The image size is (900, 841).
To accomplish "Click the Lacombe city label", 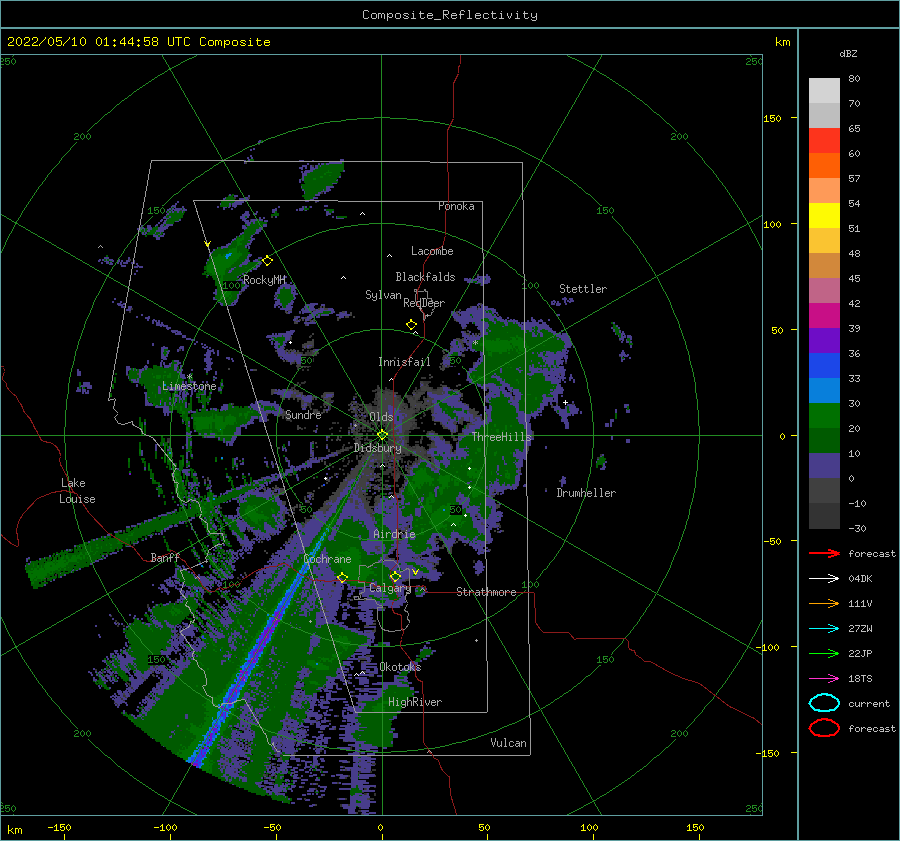I will [432, 251].
